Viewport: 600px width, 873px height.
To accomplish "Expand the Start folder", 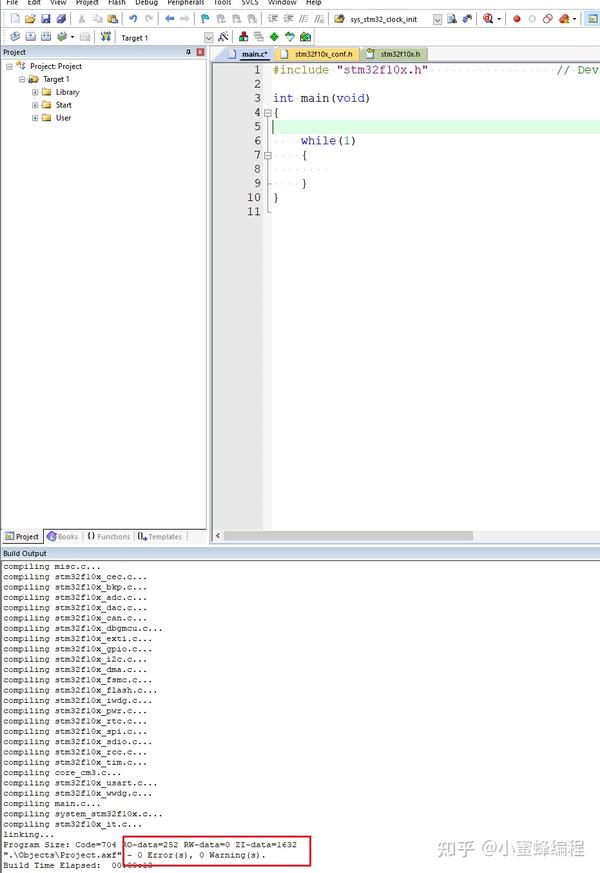I will tap(35, 105).
